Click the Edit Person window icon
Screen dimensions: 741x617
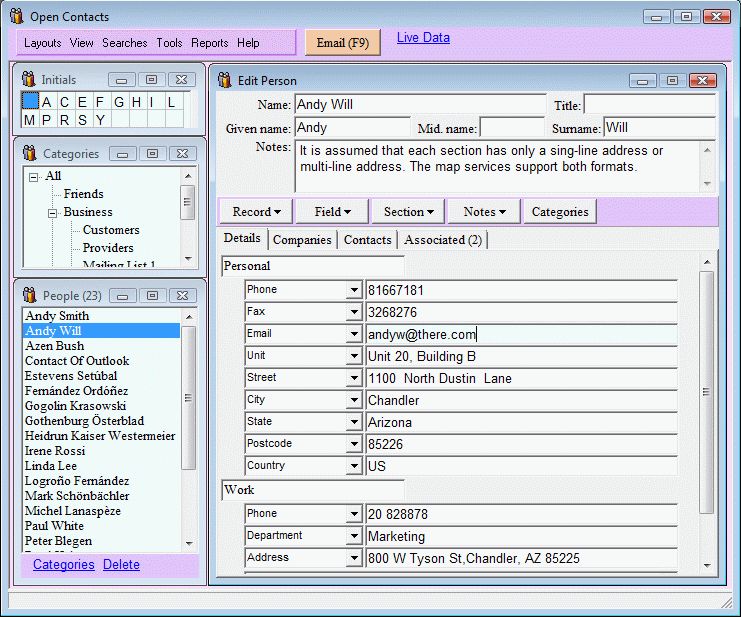(x=225, y=80)
